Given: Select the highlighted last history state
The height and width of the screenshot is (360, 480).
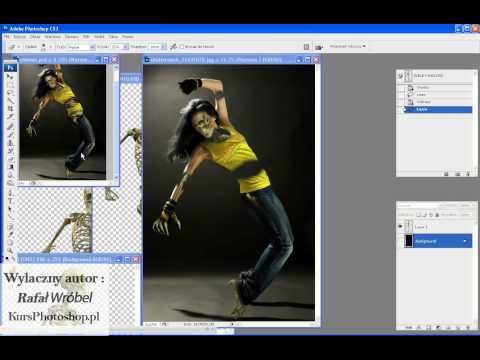Looking at the screenshot, I should pyautogui.click(x=438, y=109).
